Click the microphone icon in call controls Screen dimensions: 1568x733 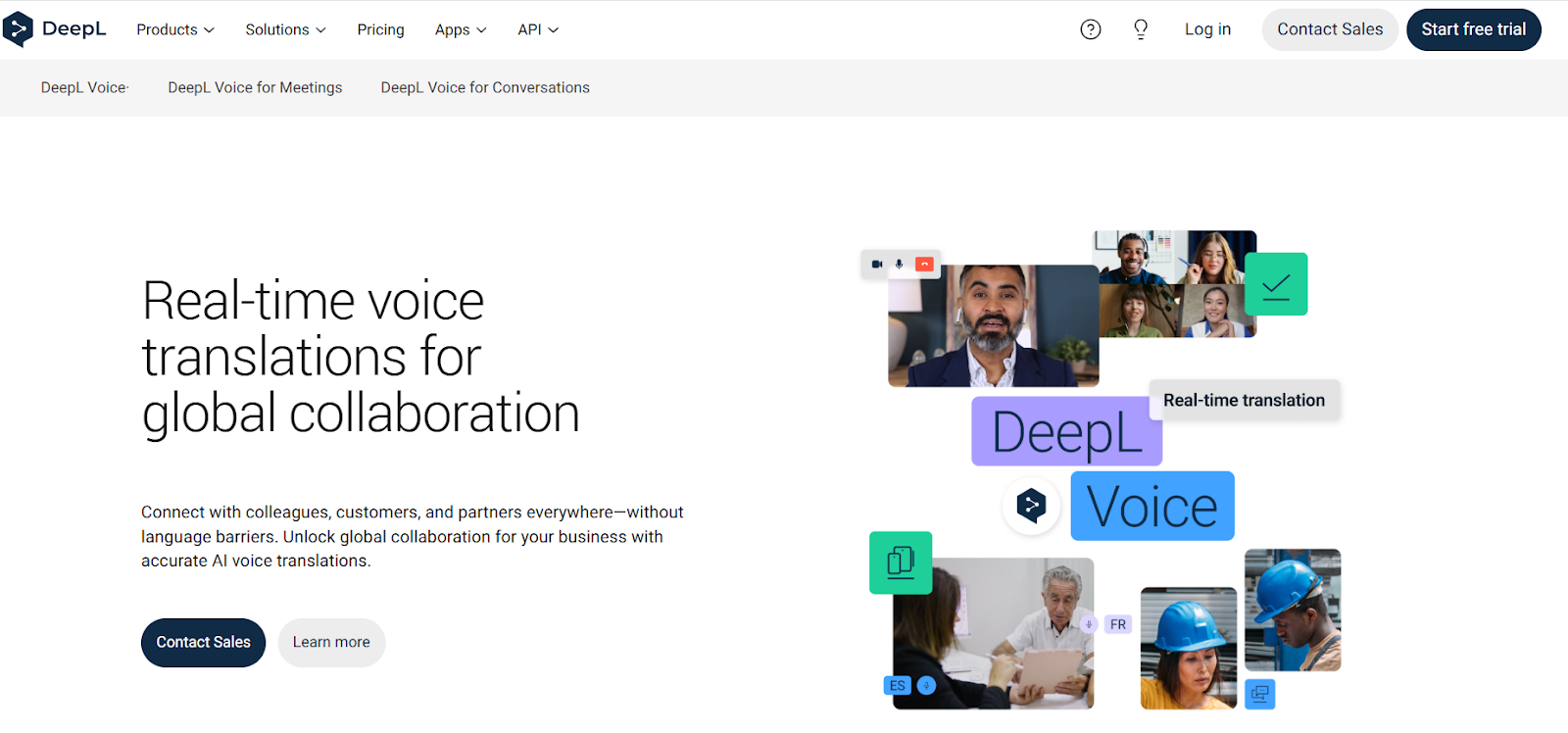[x=900, y=265]
